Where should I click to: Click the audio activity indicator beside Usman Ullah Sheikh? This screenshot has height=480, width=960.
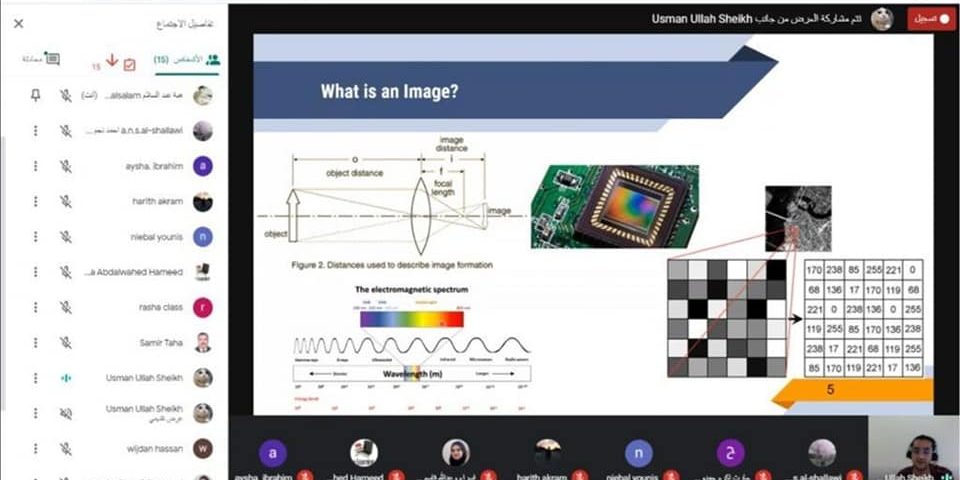click(65, 378)
